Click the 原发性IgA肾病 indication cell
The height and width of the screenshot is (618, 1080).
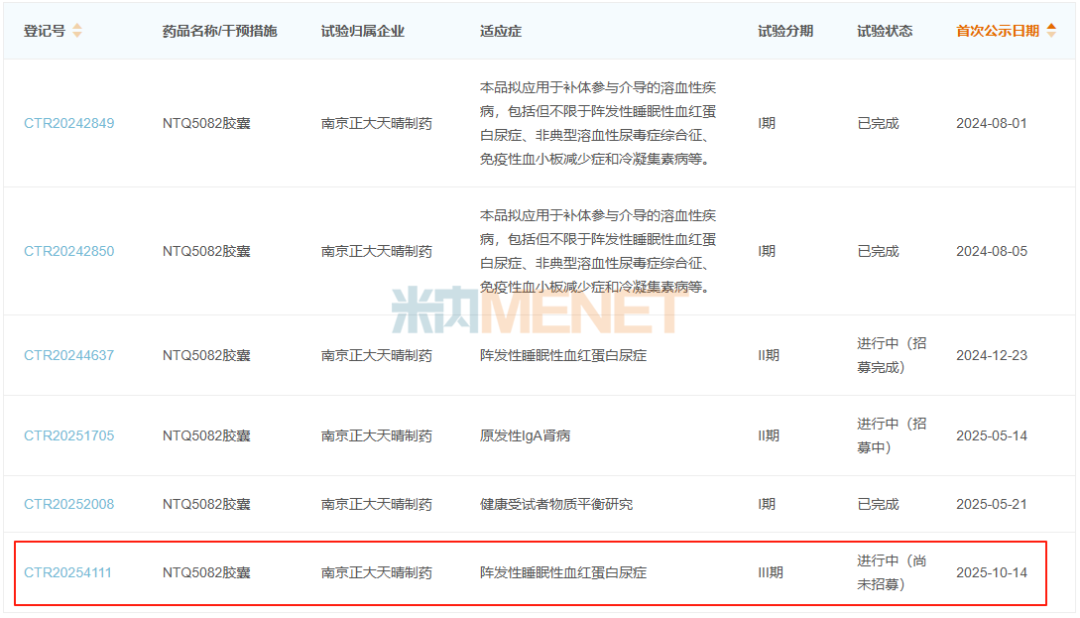525,436
